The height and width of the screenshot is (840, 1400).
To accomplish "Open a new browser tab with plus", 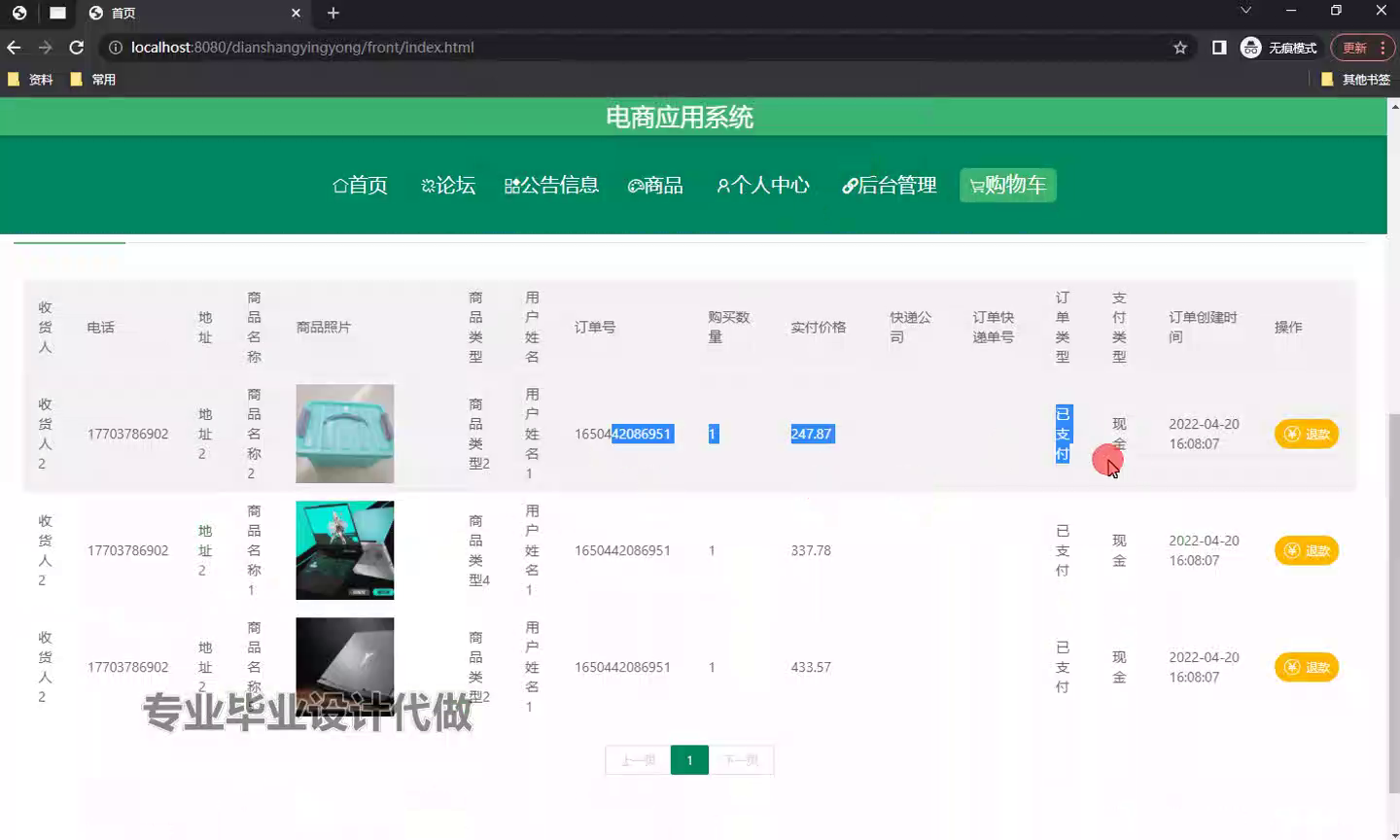I will [332, 13].
